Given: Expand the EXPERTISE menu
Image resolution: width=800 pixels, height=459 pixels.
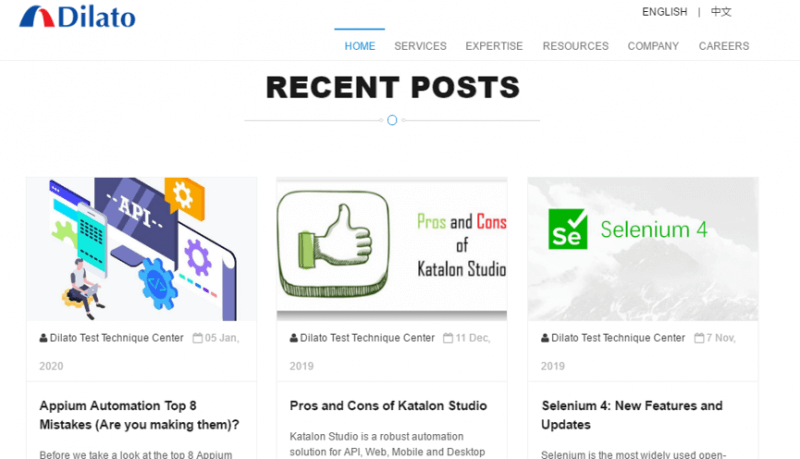Looking at the screenshot, I should pyautogui.click(x=494, y=46).
